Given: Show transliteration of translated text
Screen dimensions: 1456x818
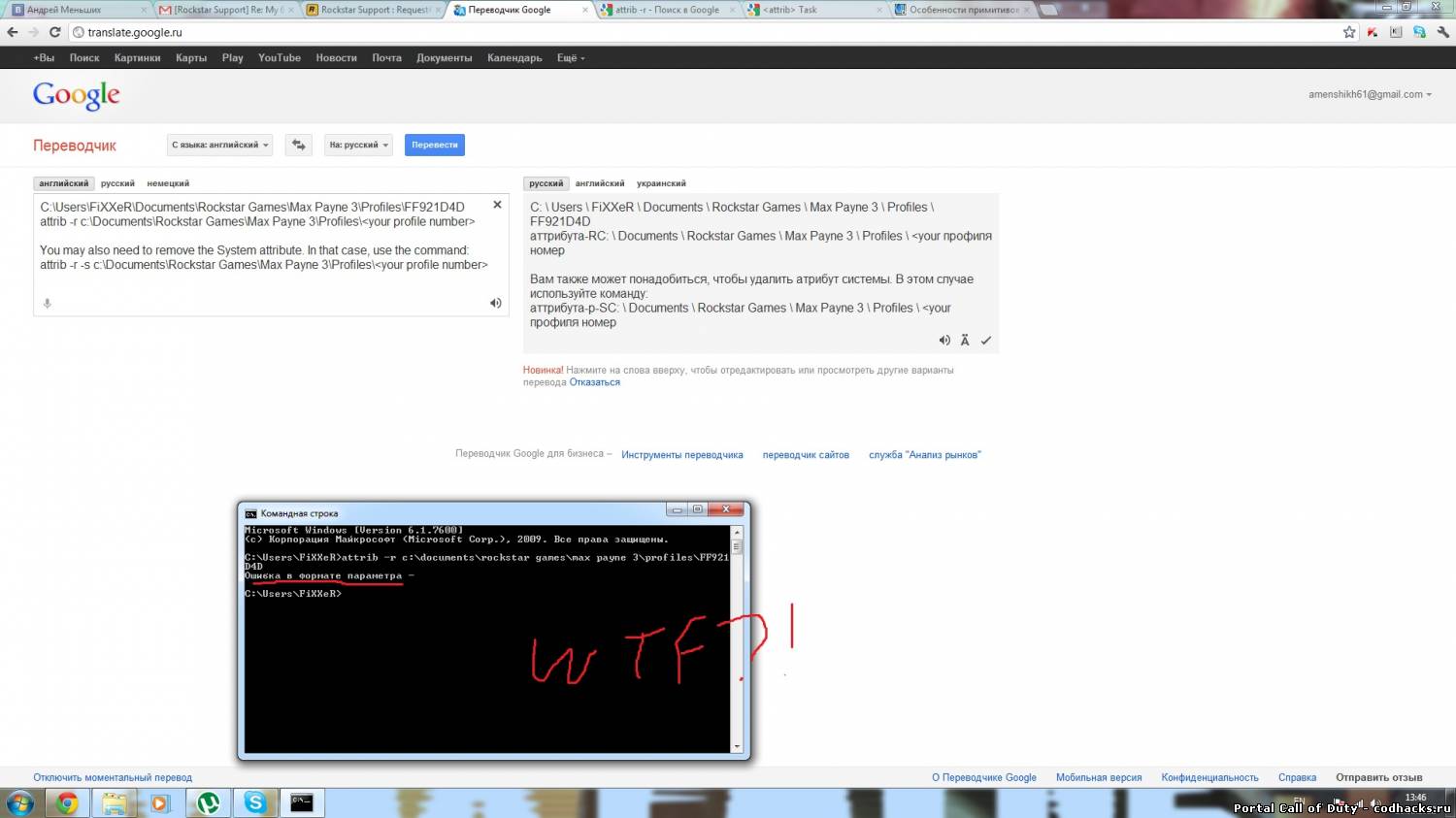Looking at the screenshot, I should pyautogui.click(x=965, y=340).
